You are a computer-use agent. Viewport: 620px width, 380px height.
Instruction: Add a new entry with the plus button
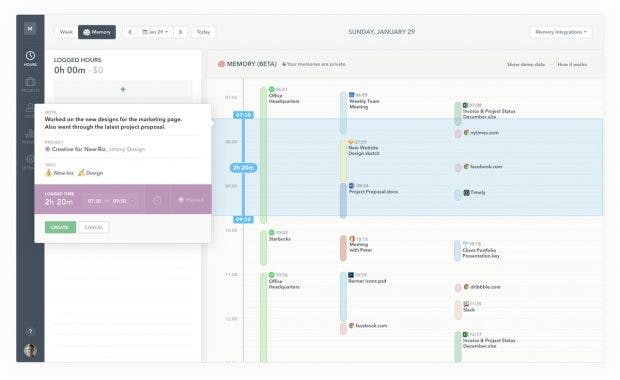123,89
